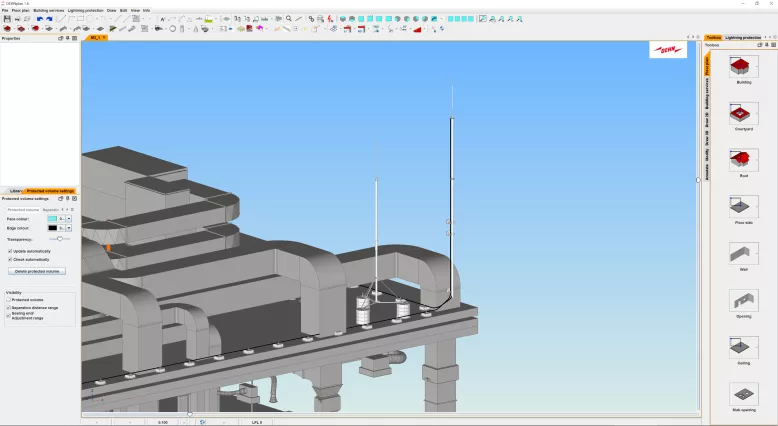
Task: Open the Draw menu
Action: (x=112, y=10)
